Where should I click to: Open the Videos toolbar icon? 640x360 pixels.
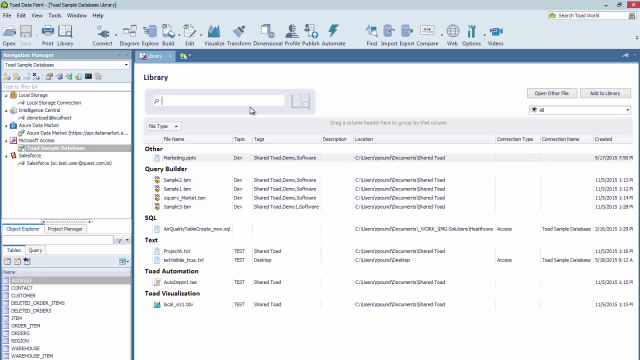(x=496, y=35)
